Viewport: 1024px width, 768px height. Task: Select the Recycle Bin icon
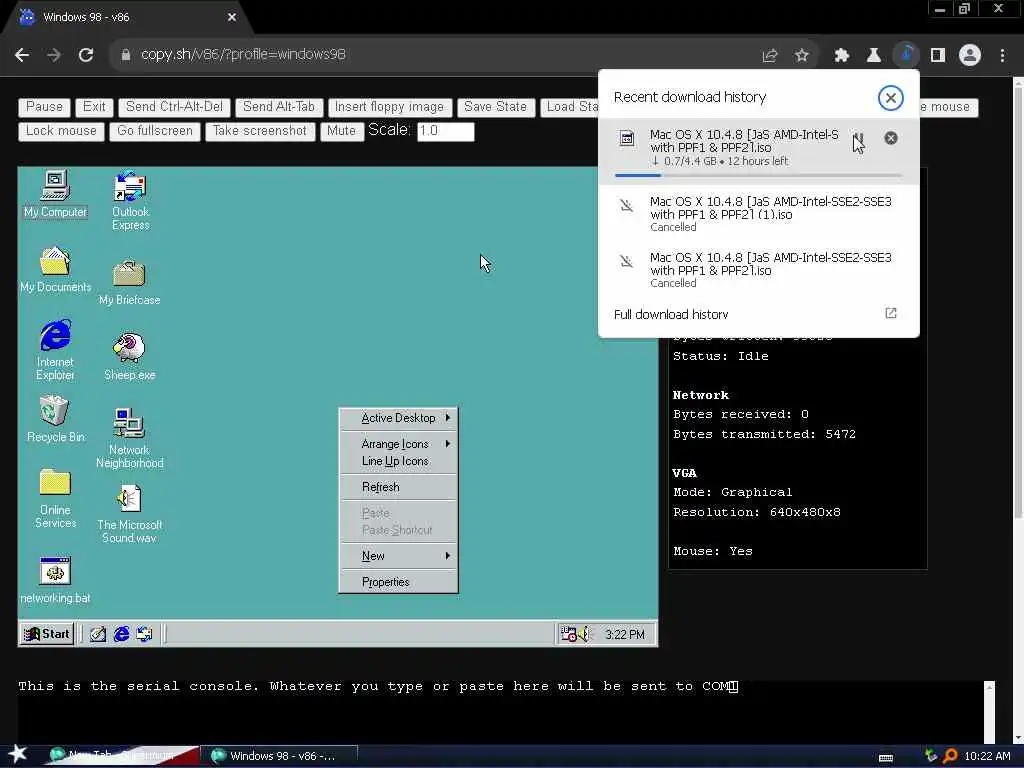[x=55, y=419]
